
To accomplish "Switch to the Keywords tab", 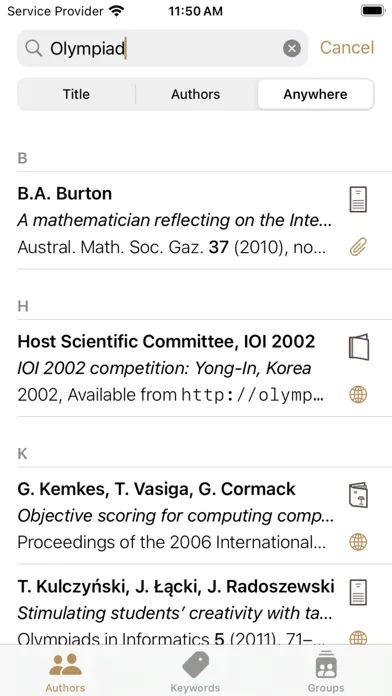I will pyautogui.click(x=195, y=672).
